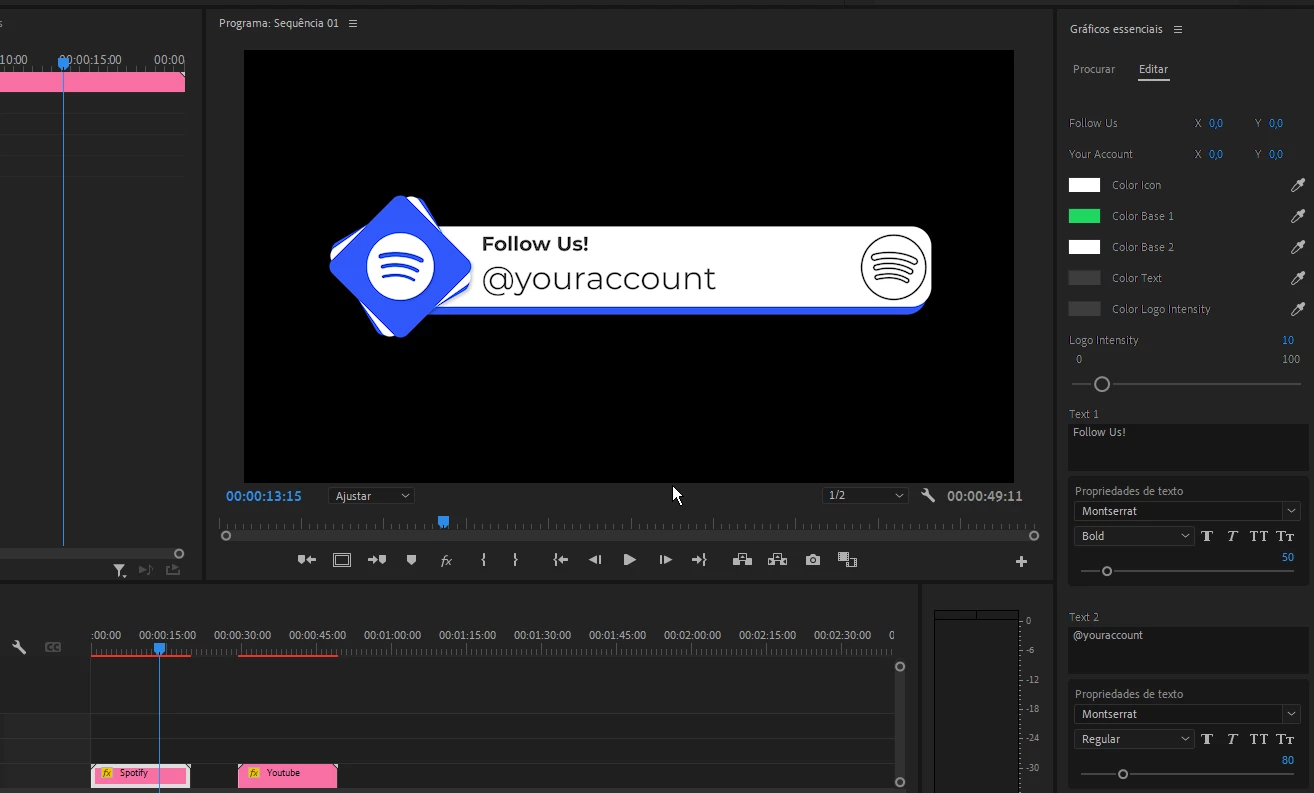This screenshot has height=793, width=1314.
Task: Click Text 1 font size slider handle
Action: (x=1107, y=571)
